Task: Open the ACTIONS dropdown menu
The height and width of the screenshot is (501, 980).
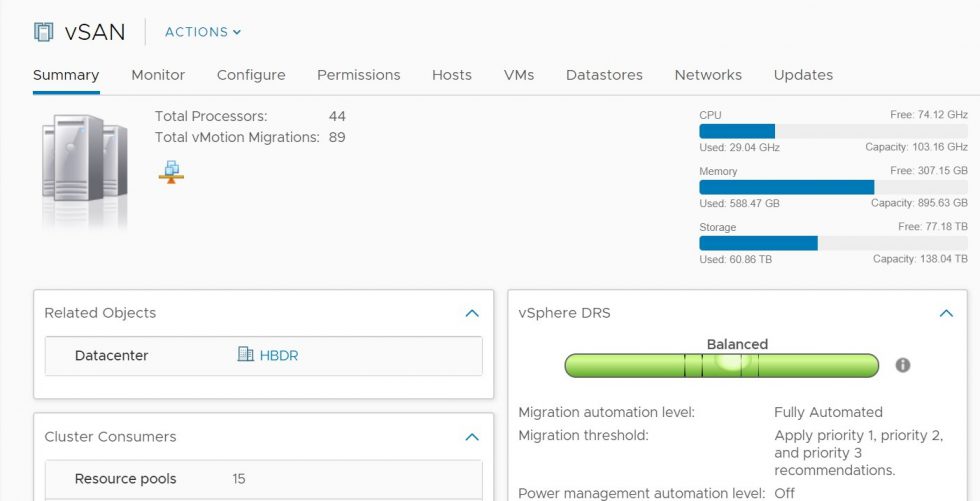Action: coord(202,32)
